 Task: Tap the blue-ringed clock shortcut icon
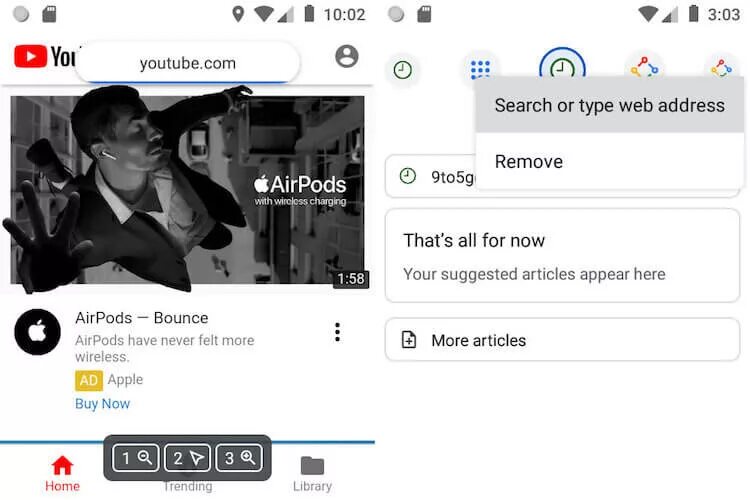562,63
